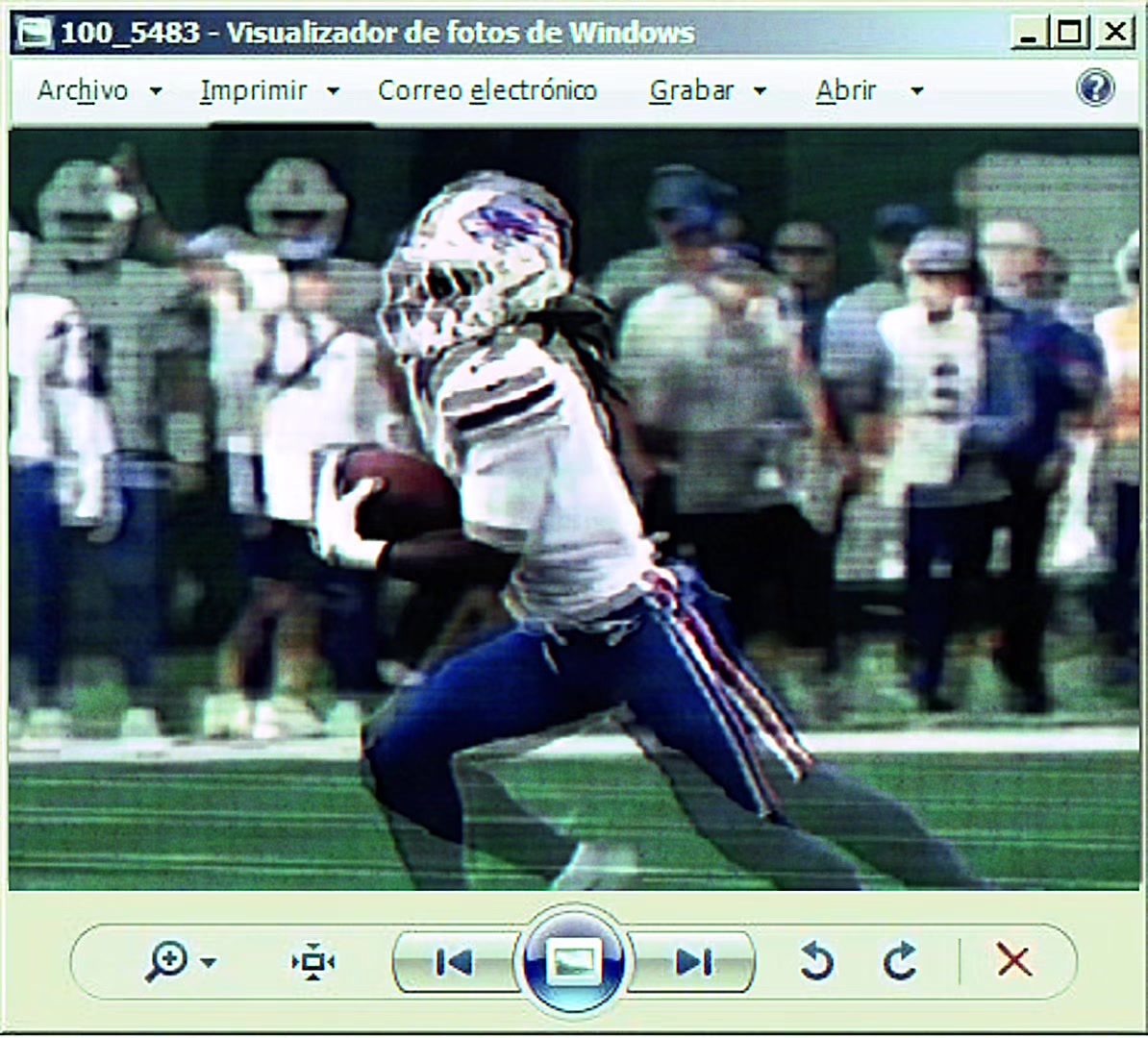Rotate the photo counterclockwise
Viewport: 1148px width, 1038px height.
[x=816, y=961]
